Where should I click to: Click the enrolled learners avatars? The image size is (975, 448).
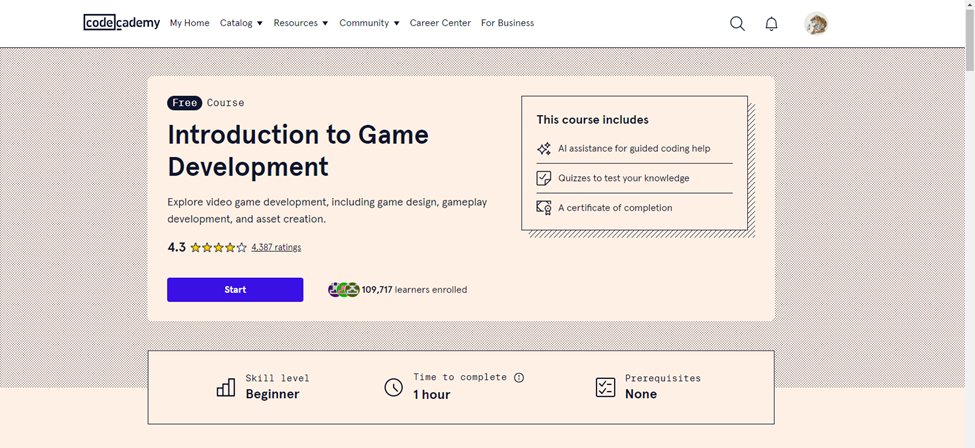[x=344, y=289]
